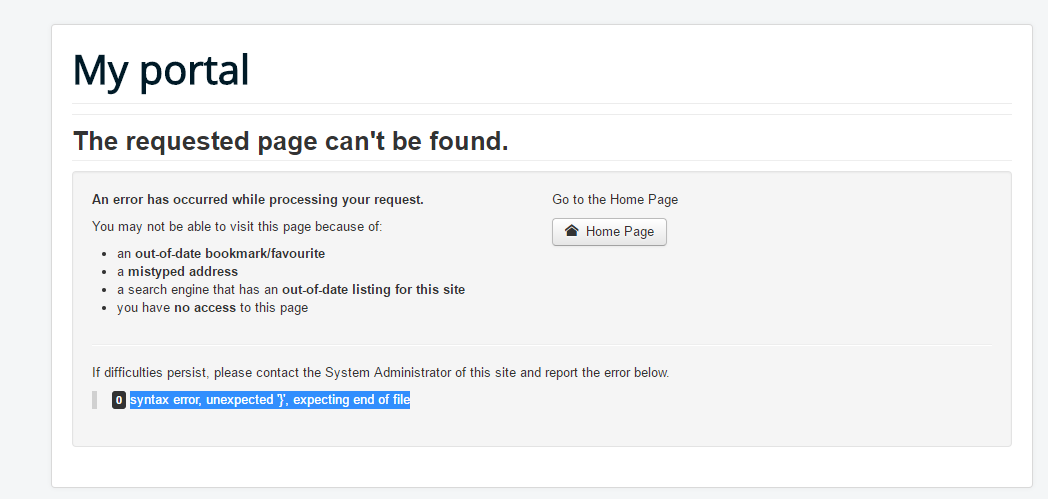Click the "My portal" site title
Image resolution: width=1048 pixels, height=499 pixels.
(x=160, y=69)
